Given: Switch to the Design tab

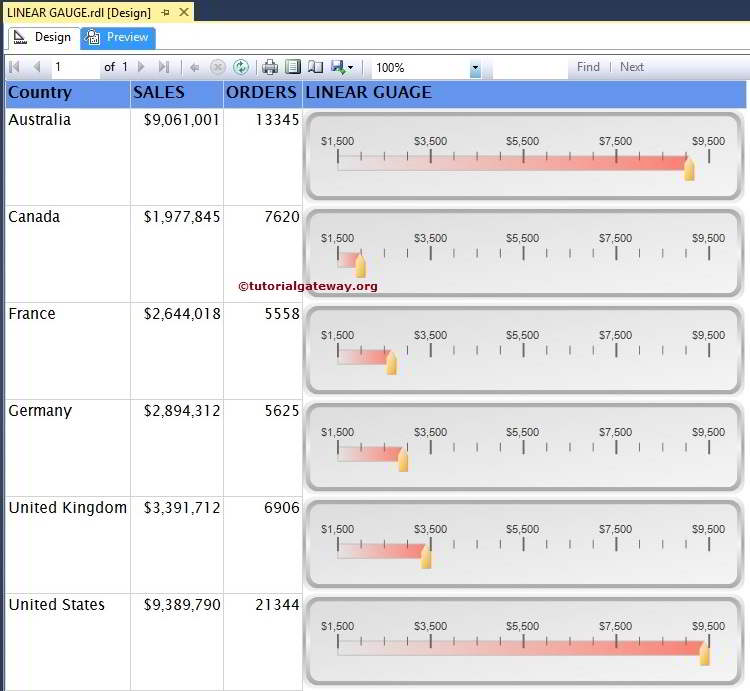Looking at the screenshot, I should click(x=43, y=37).
